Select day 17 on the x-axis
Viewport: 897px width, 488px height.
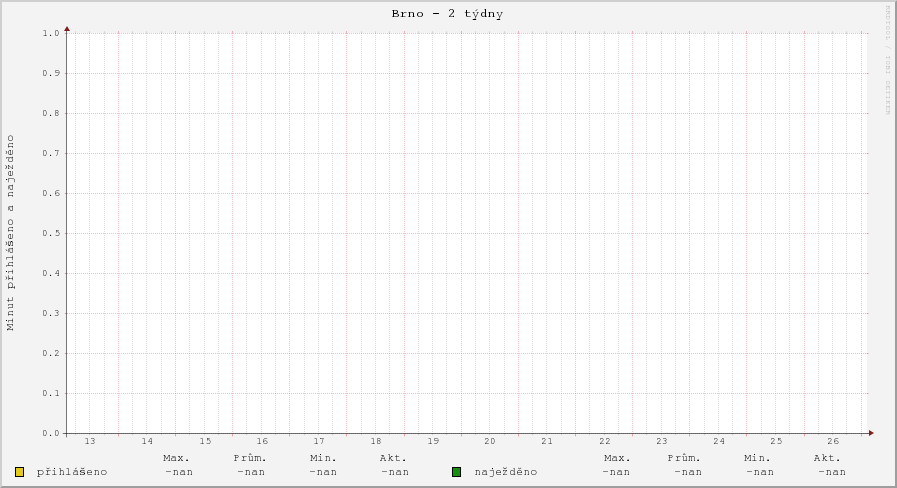point(319,441)
